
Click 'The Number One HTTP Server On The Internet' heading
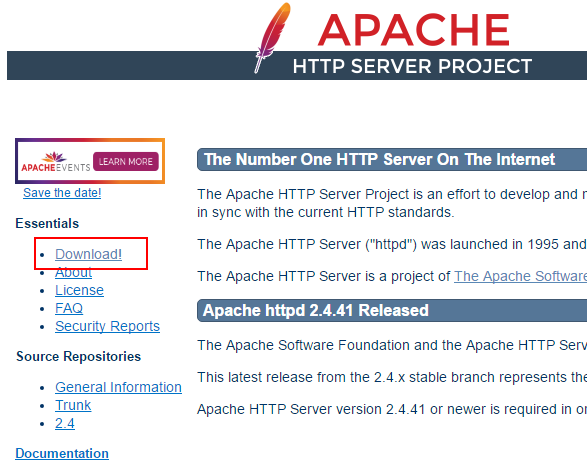(379, 159)
